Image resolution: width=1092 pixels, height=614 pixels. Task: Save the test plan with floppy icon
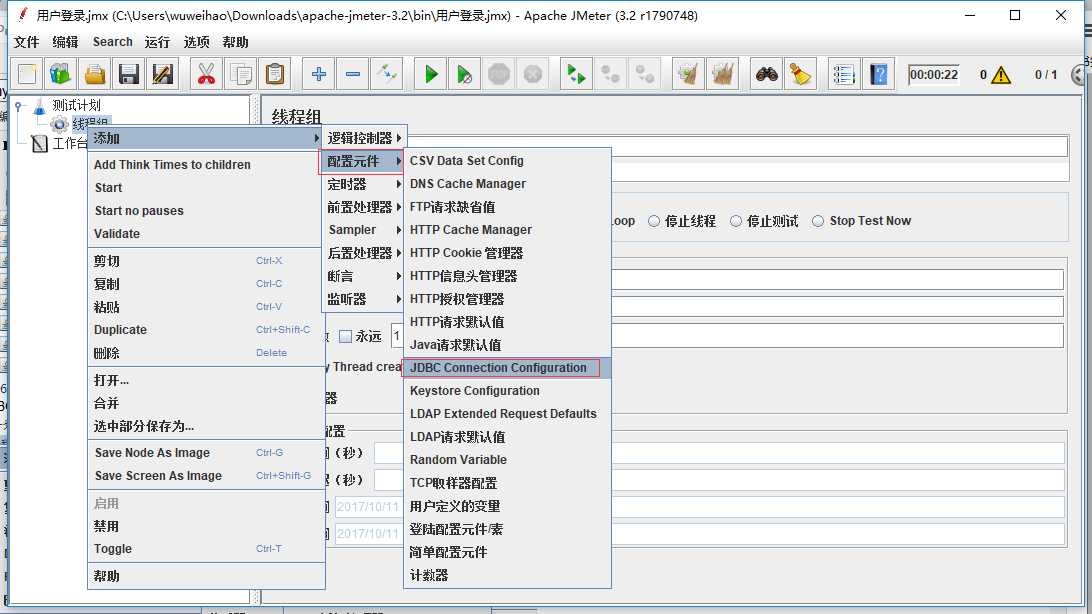coord(129,74)
